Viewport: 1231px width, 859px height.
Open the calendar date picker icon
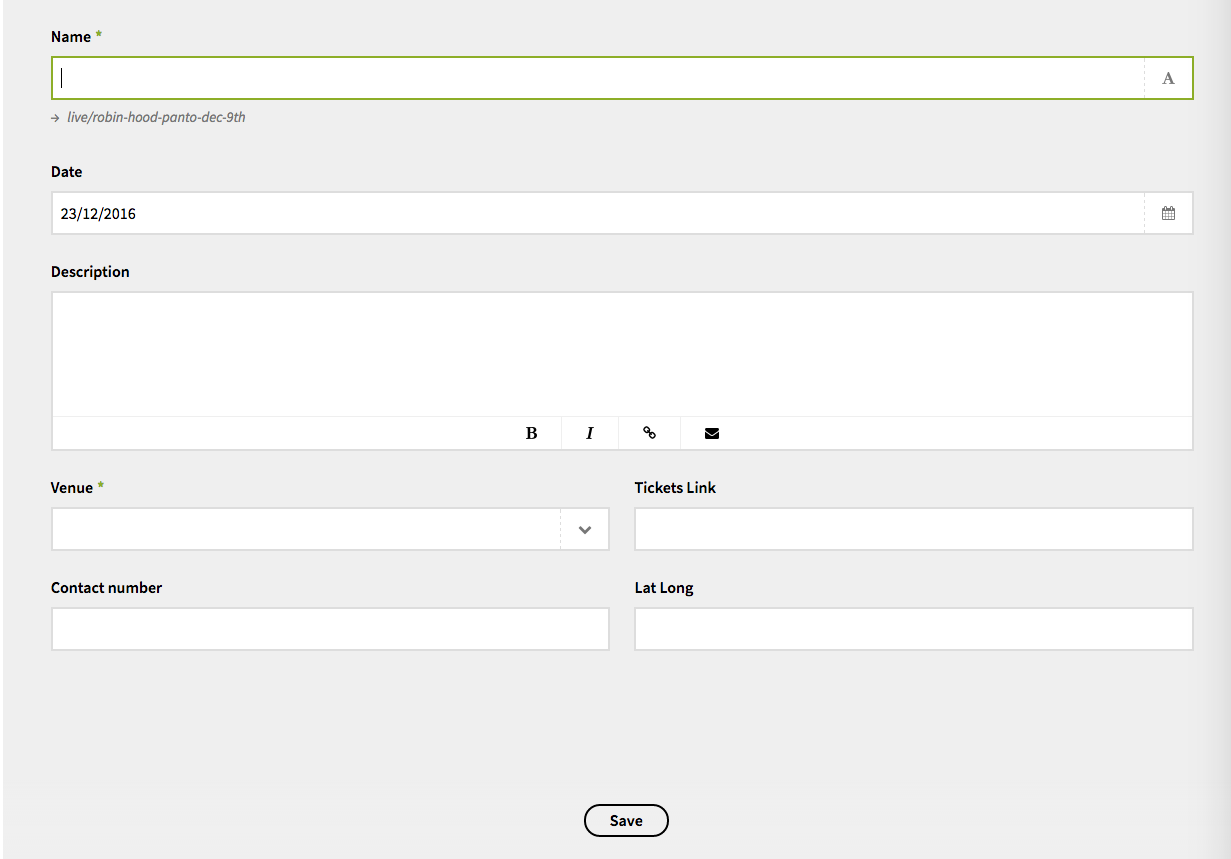point(1168,213)
